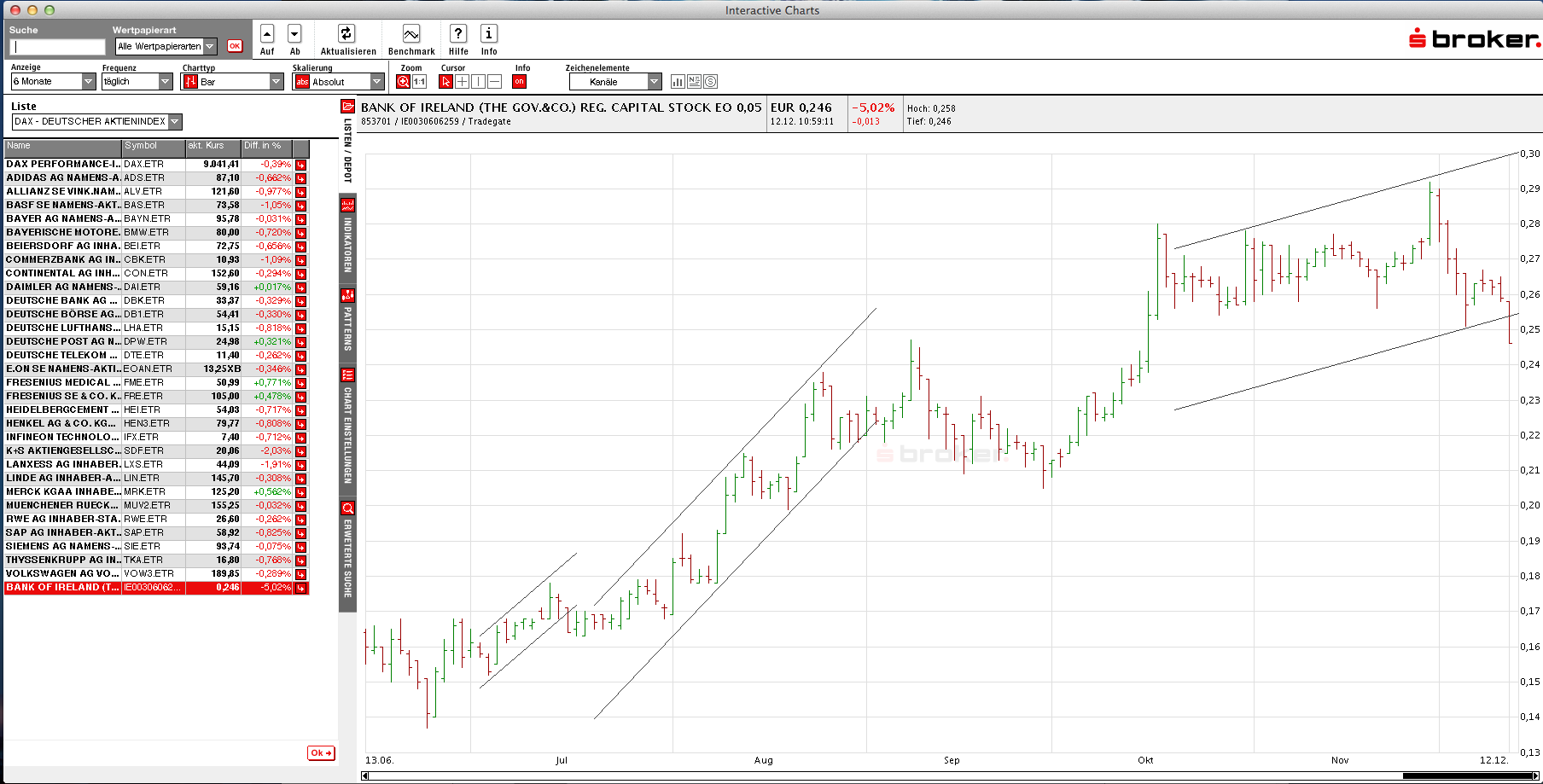Click the Auf up-arrow icon
This screenshot has width=1543, height=784.
(267, 34)
